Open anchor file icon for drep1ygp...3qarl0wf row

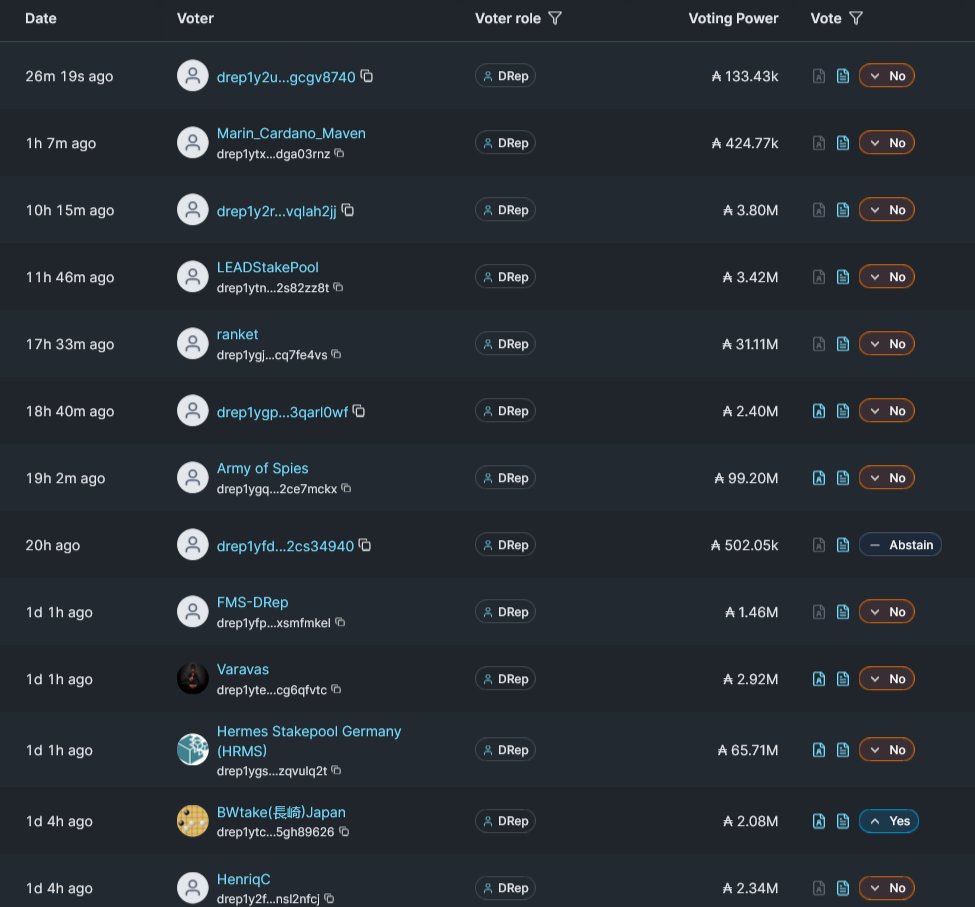(819, 411)
